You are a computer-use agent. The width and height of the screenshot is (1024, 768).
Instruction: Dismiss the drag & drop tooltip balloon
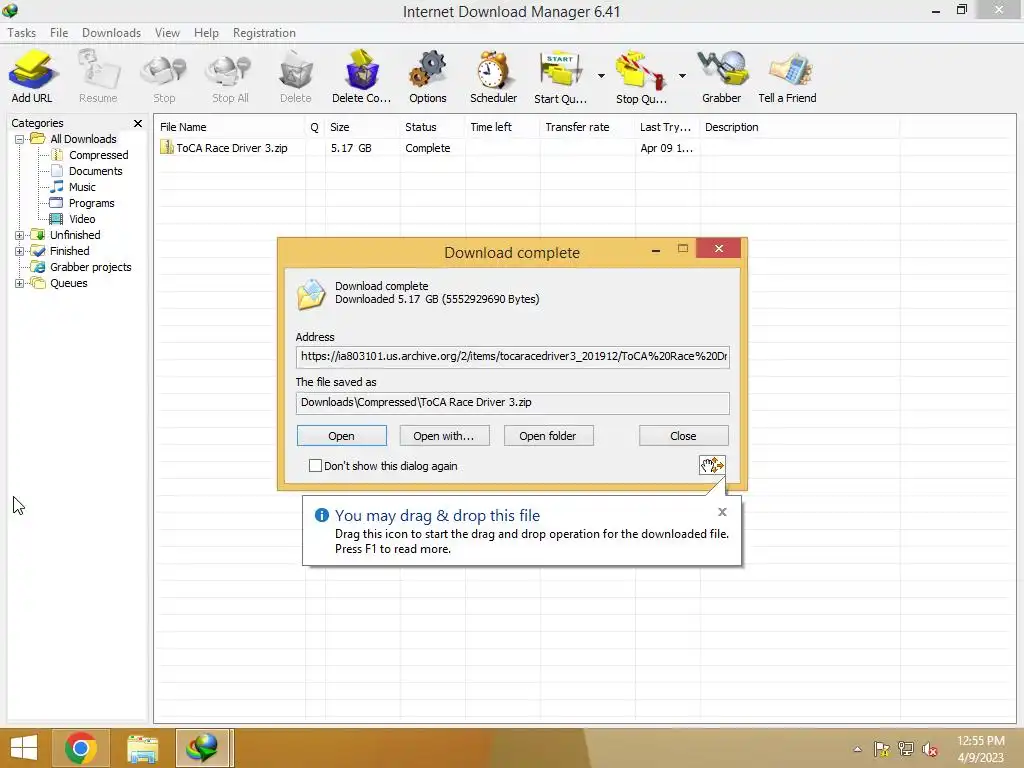(722, 512)
